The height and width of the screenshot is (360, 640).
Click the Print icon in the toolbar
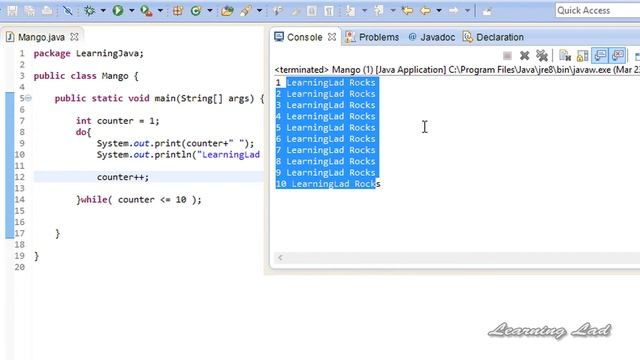47,11
